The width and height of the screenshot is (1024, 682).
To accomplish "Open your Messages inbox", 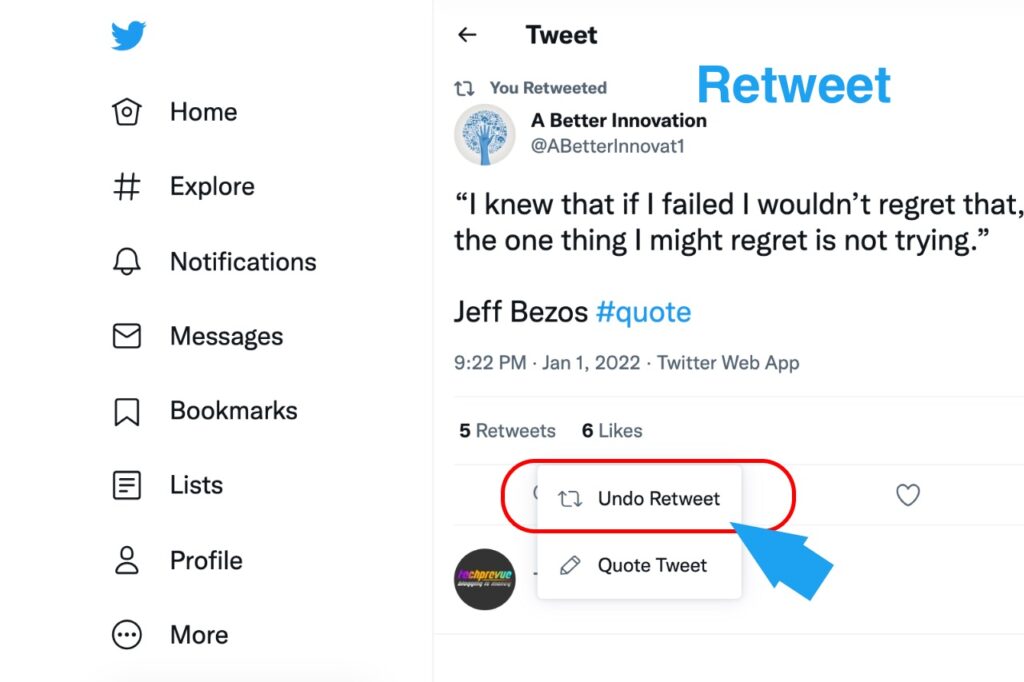I will coord(225,337).
